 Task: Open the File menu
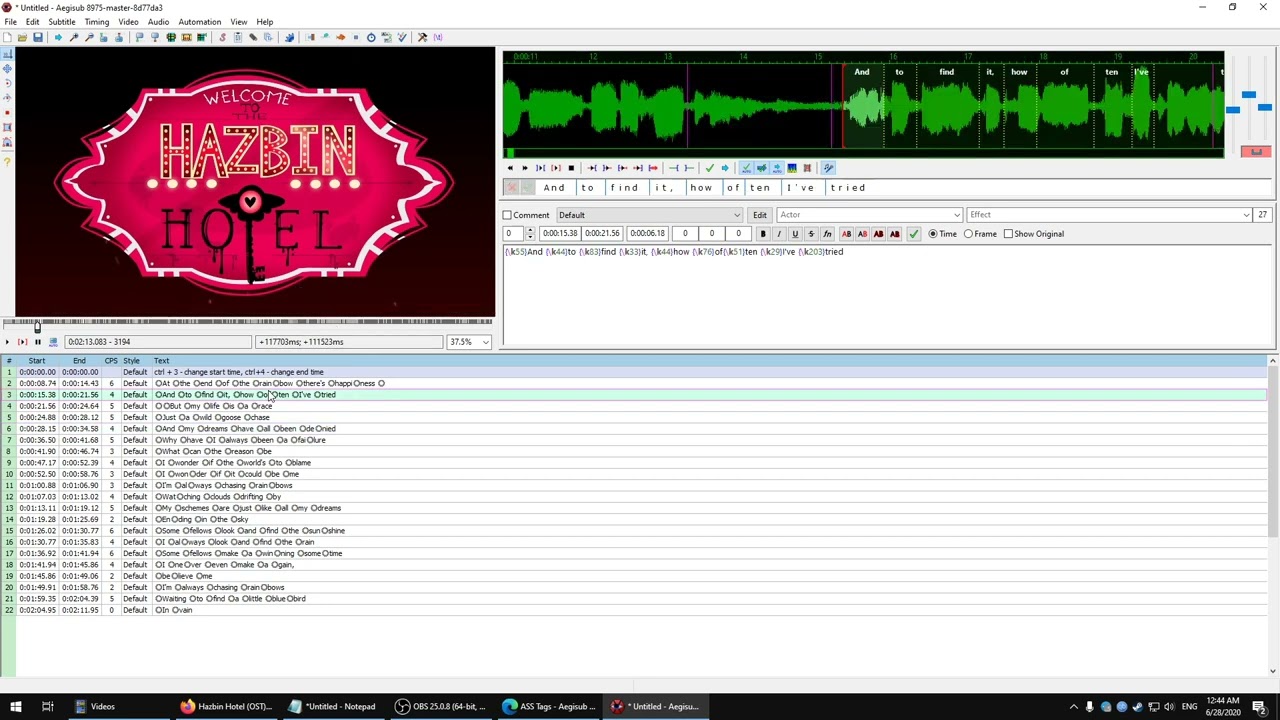click(10, 22)
